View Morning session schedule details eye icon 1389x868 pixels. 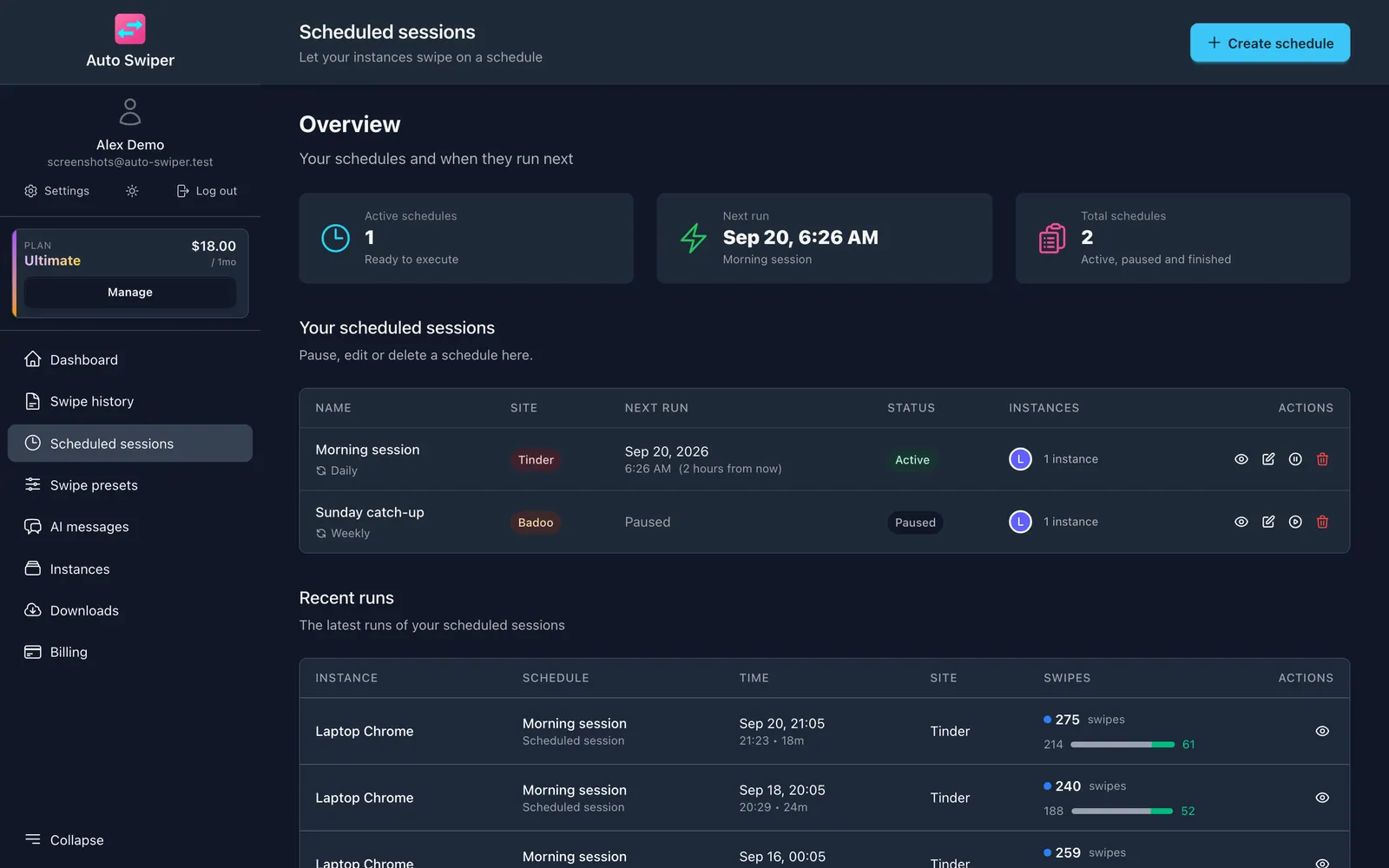[1241, 459]
